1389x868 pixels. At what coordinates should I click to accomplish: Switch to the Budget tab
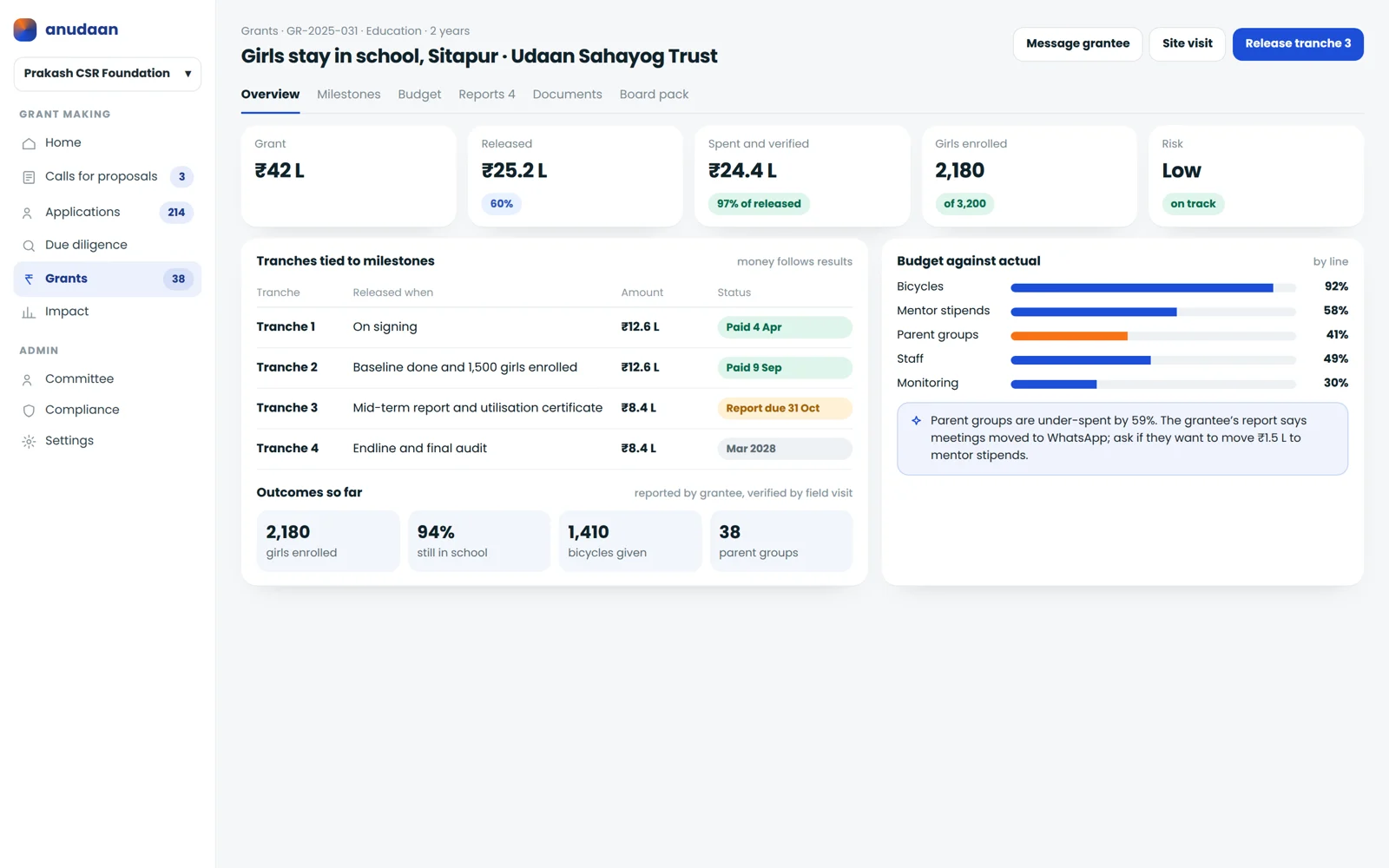419,95
